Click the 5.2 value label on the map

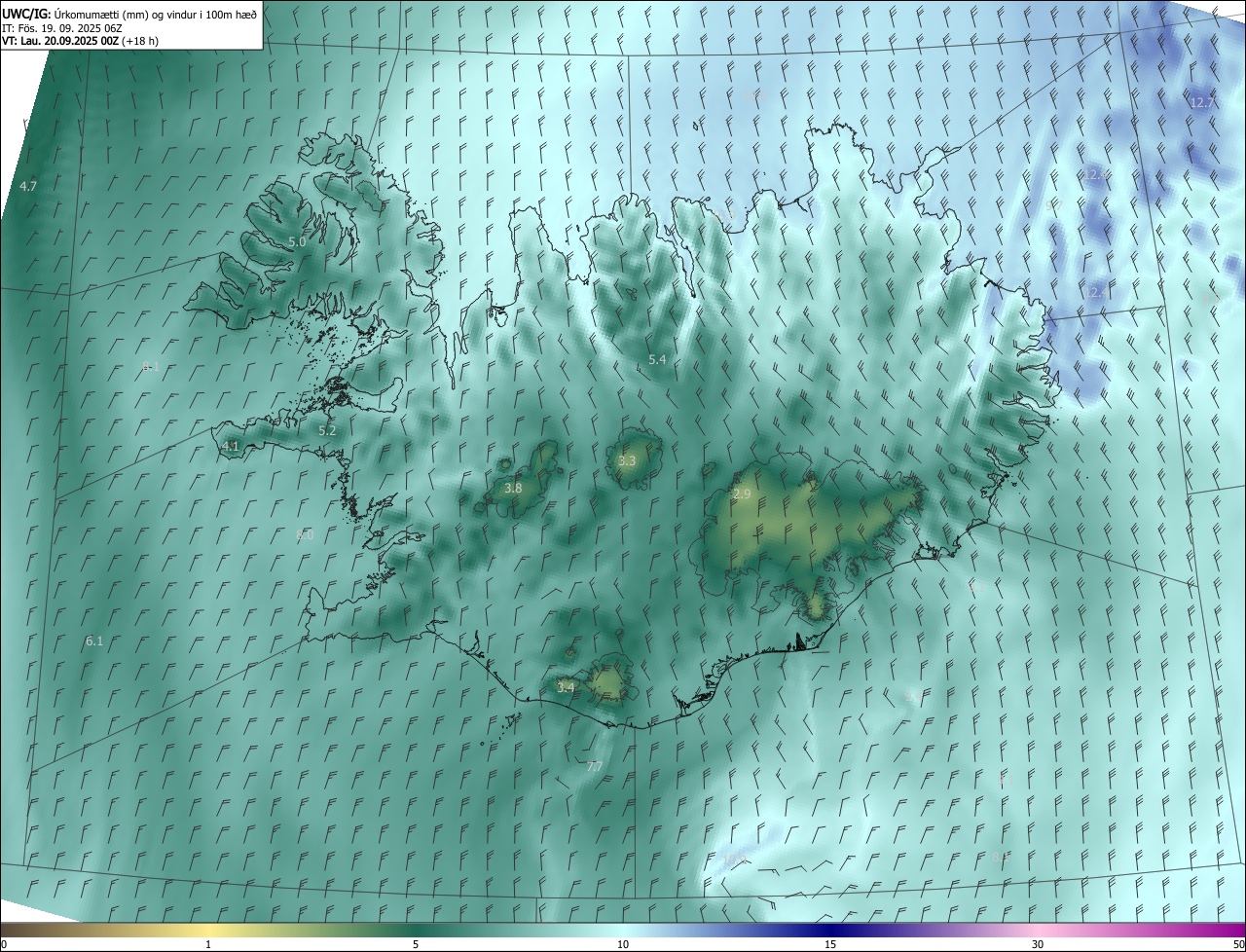(327, 430)
